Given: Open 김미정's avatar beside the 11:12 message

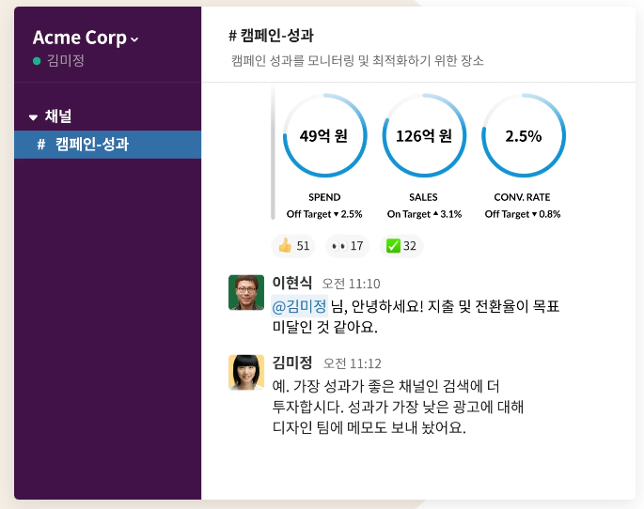Looking at the screenshot, I should [246, 372].
